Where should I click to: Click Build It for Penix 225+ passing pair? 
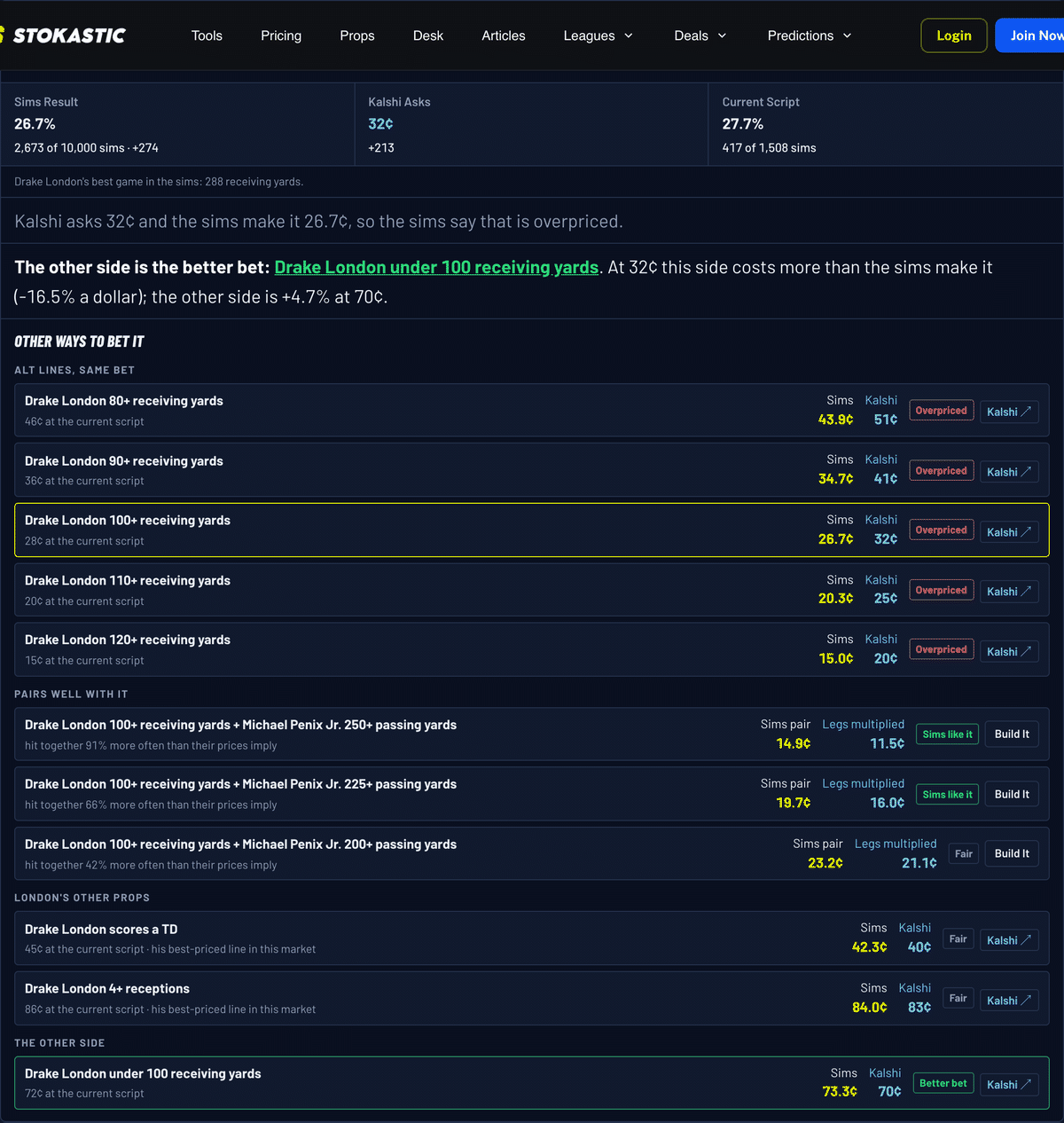(1012, 795)
